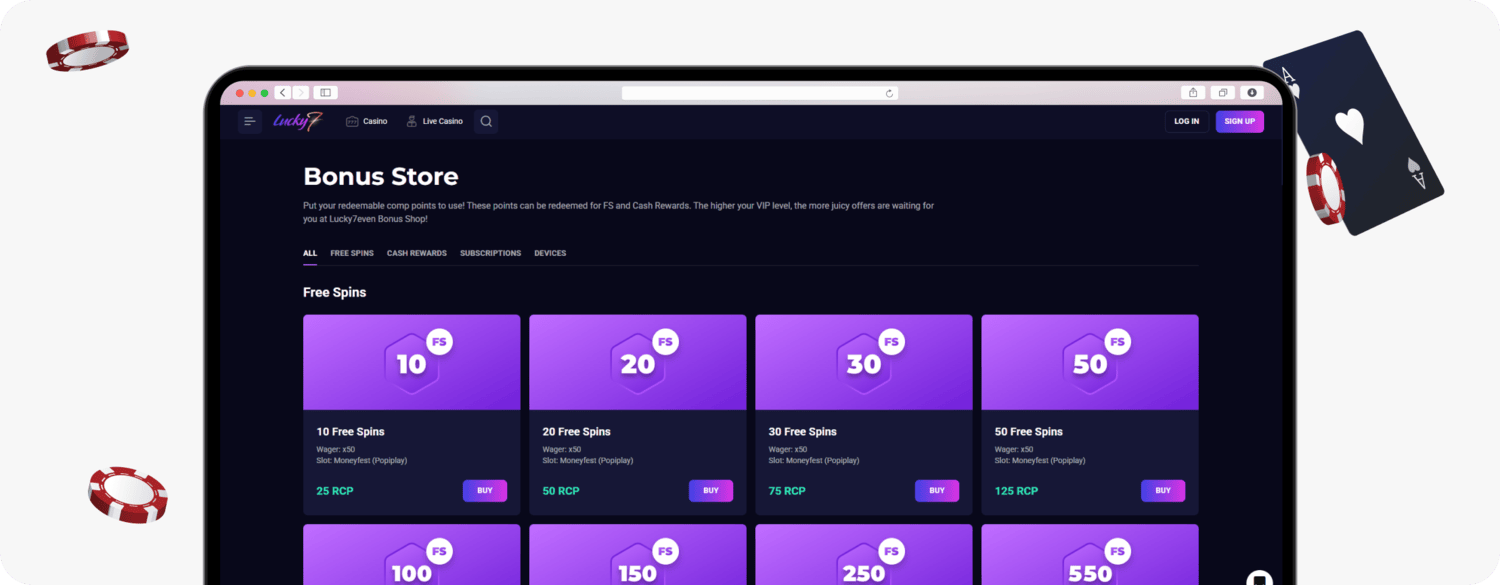The image size is (1500, 585).
Task: Buy the 30 Free Spins offer
Action: click(x=937, y=491)
